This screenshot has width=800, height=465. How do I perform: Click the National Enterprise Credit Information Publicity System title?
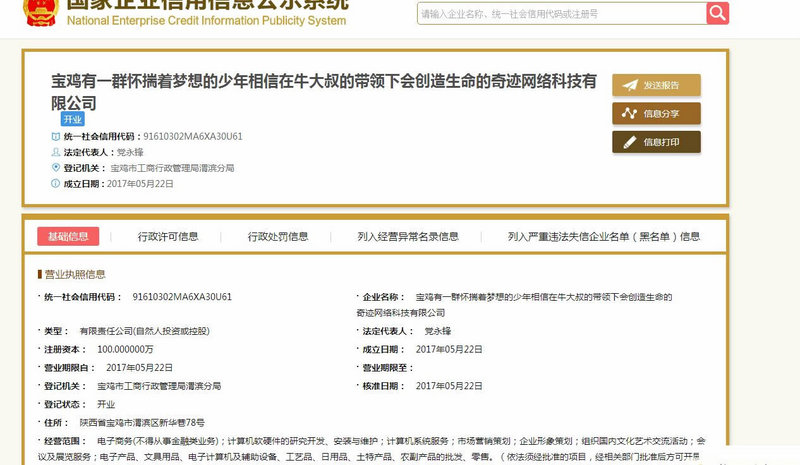206,20
